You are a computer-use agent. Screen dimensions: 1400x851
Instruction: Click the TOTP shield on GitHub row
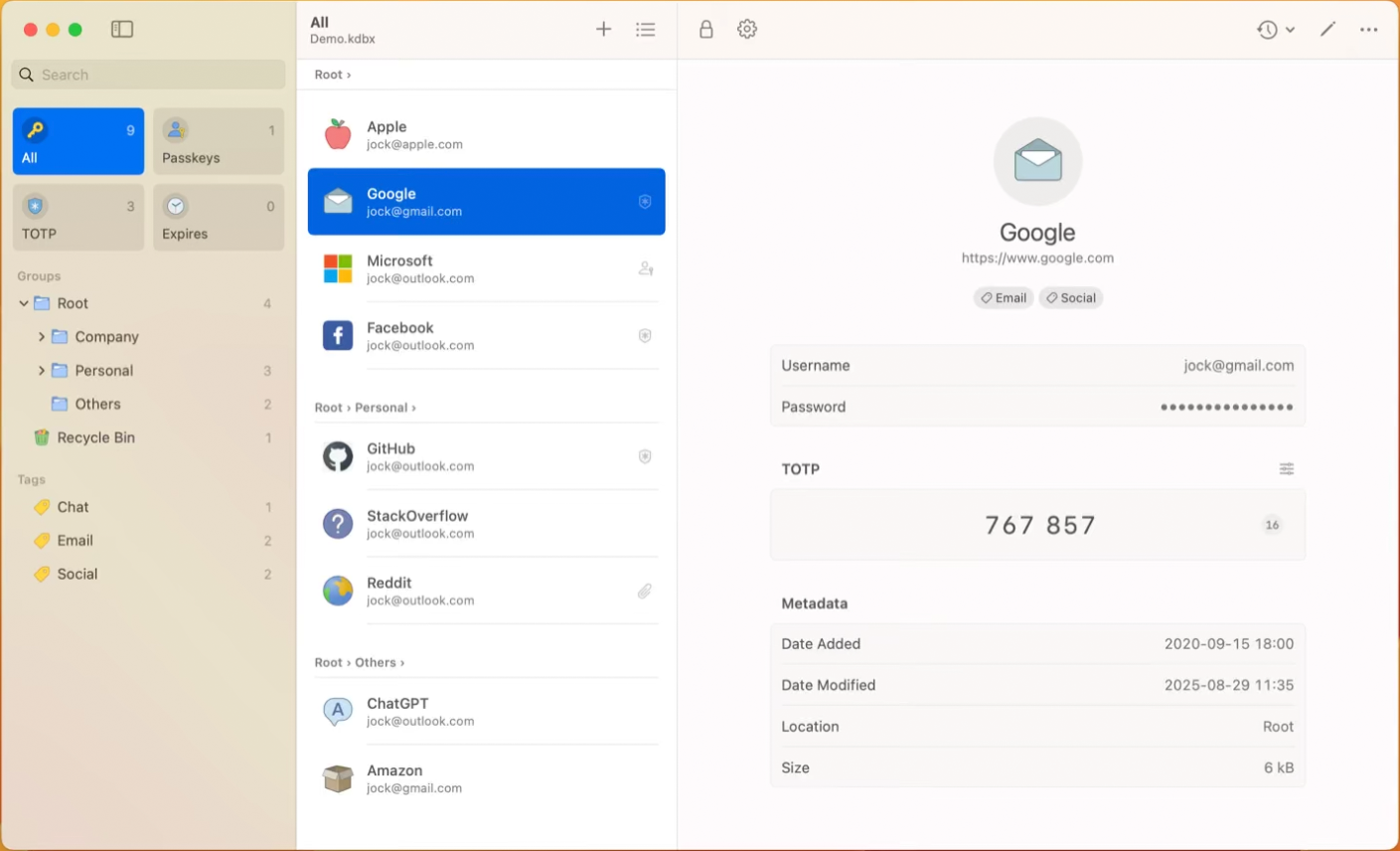pos(645,456)
